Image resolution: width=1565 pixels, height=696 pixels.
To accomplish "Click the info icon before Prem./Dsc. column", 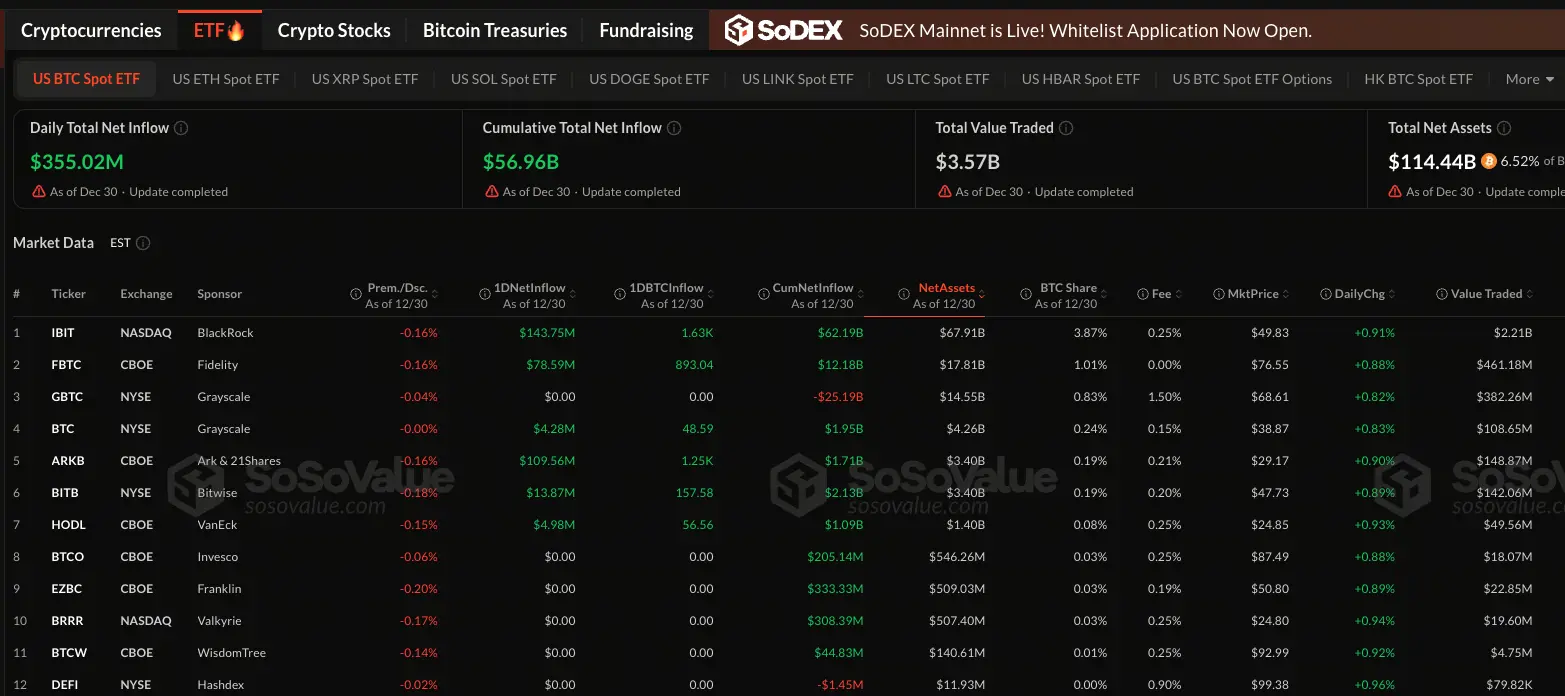I will tap(356, 294).
